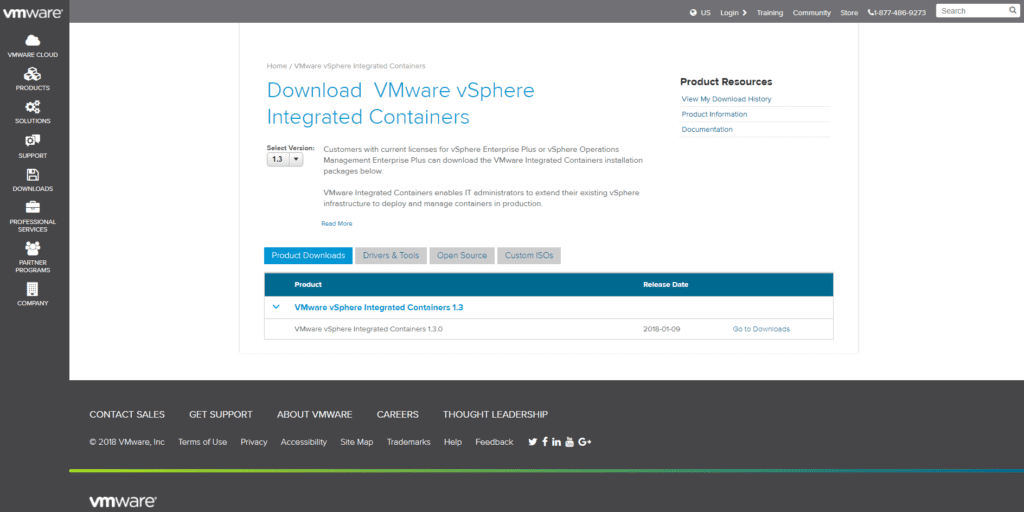This screenshot has width=1024, height=512.
Task: Open VMware YouTube channel icon
Action: coord(569,442)
